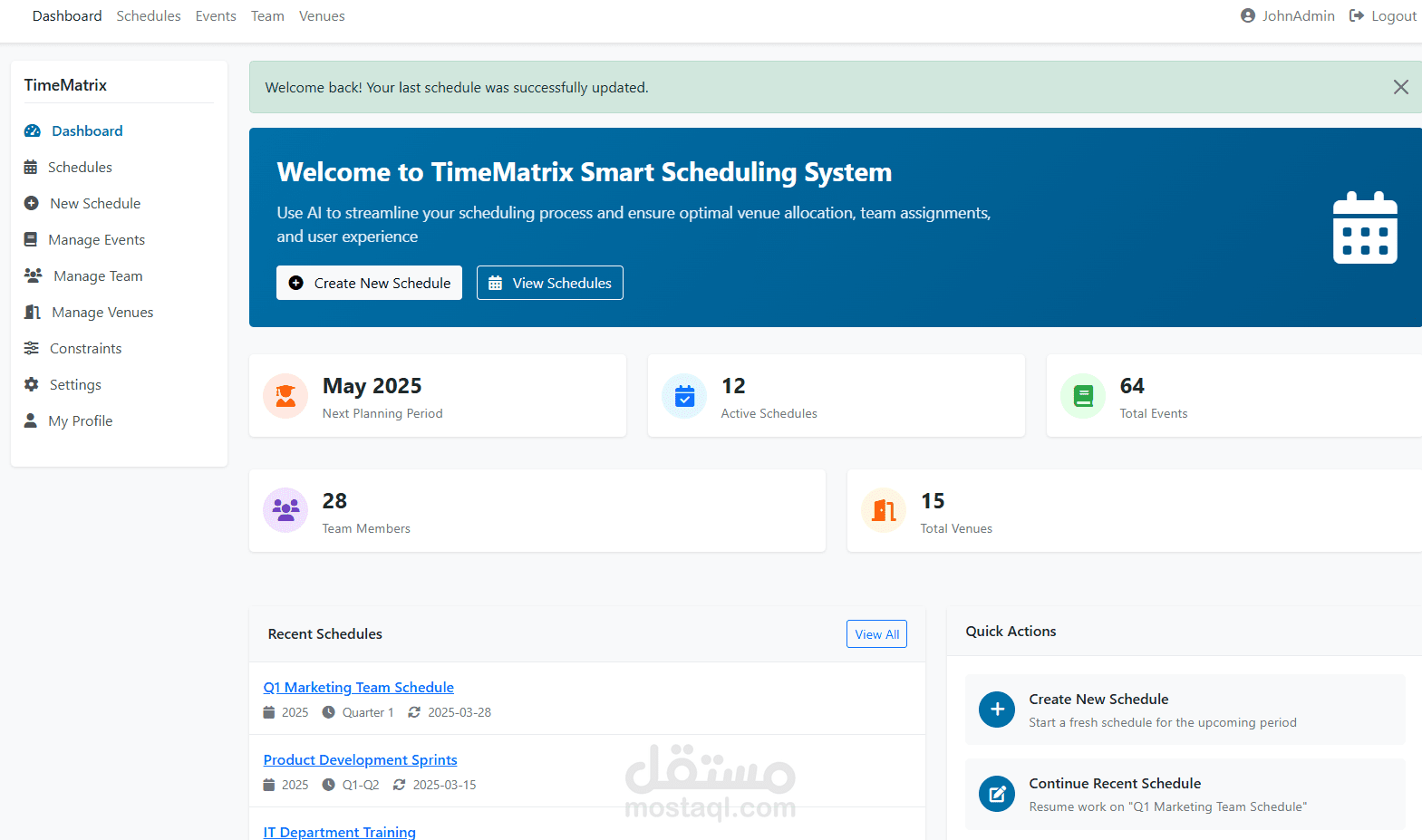Click the Manage Team people icon in sidebar
This screenshot has height=840, width=1422.
tap(34, 275)
